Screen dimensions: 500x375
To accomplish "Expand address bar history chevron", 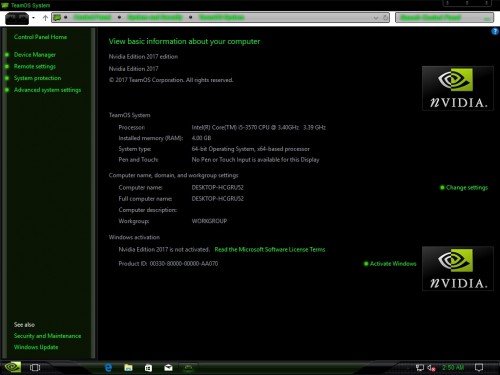I will coord(376,18).
